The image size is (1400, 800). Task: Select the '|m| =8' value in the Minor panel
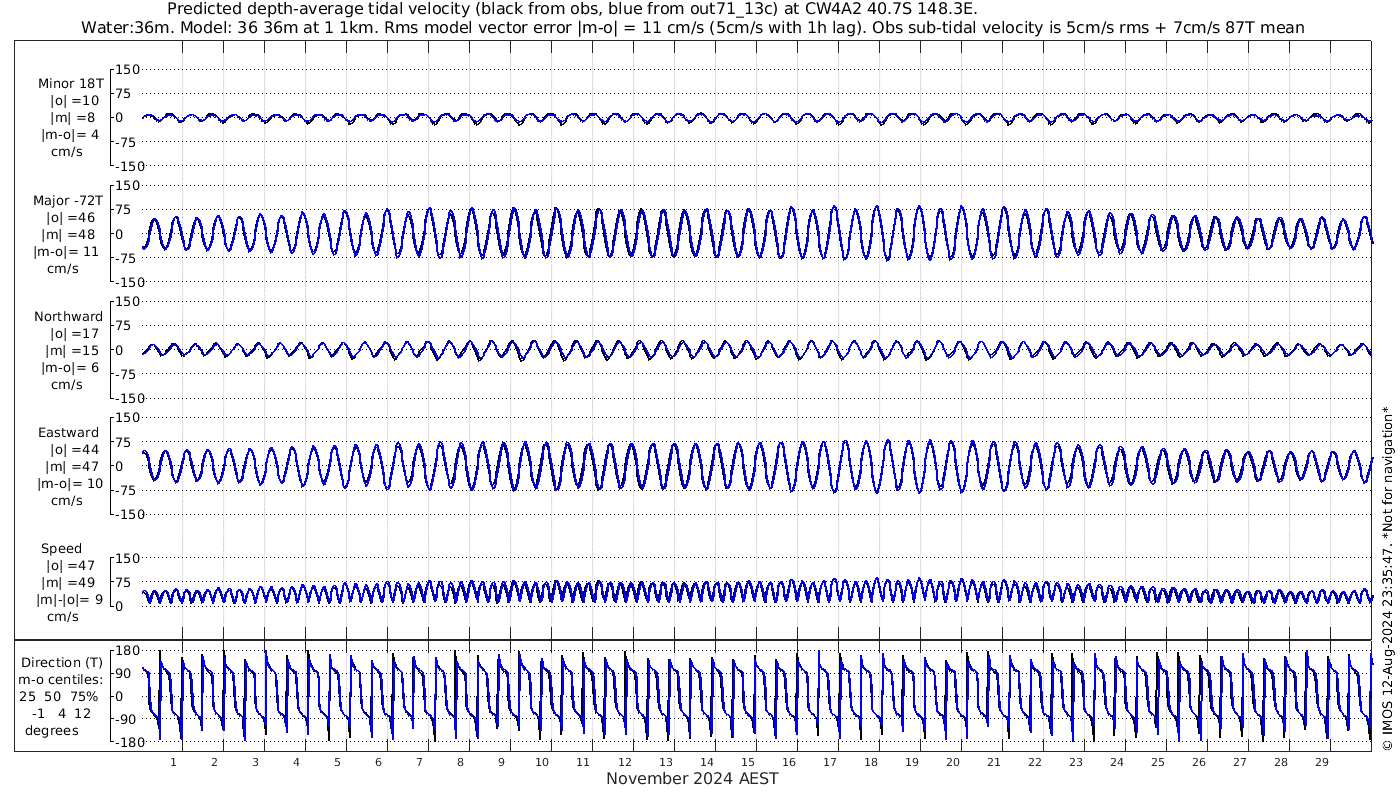[x=73, y=117]
